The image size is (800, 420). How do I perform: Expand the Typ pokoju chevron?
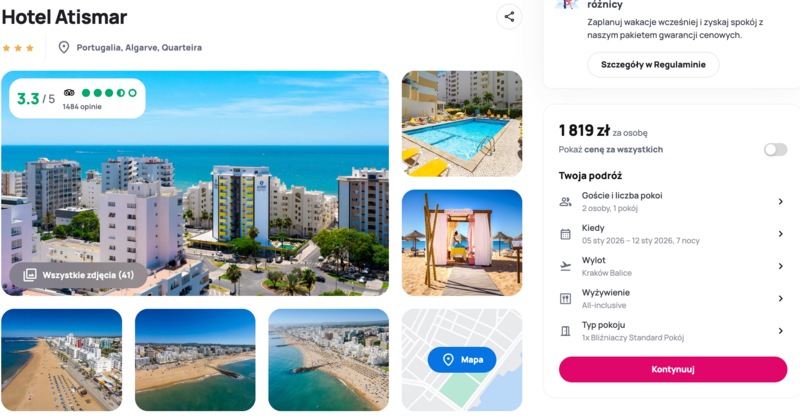click(781, 331)
